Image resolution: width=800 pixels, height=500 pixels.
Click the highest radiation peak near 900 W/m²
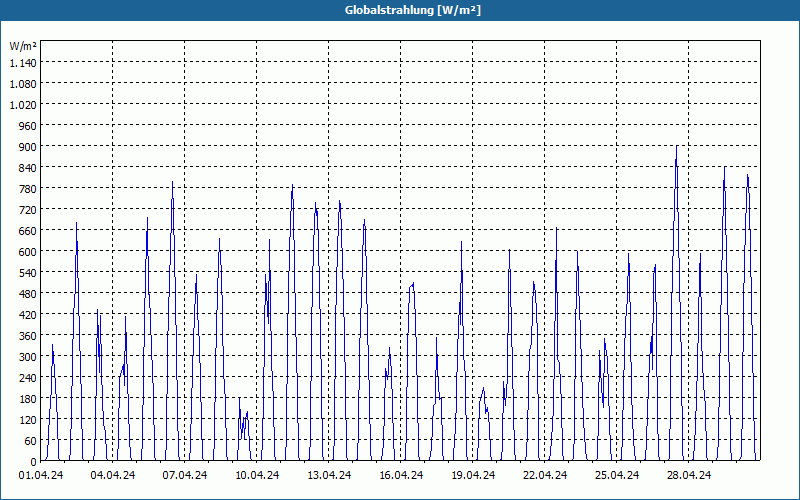[x=677, y=147]
